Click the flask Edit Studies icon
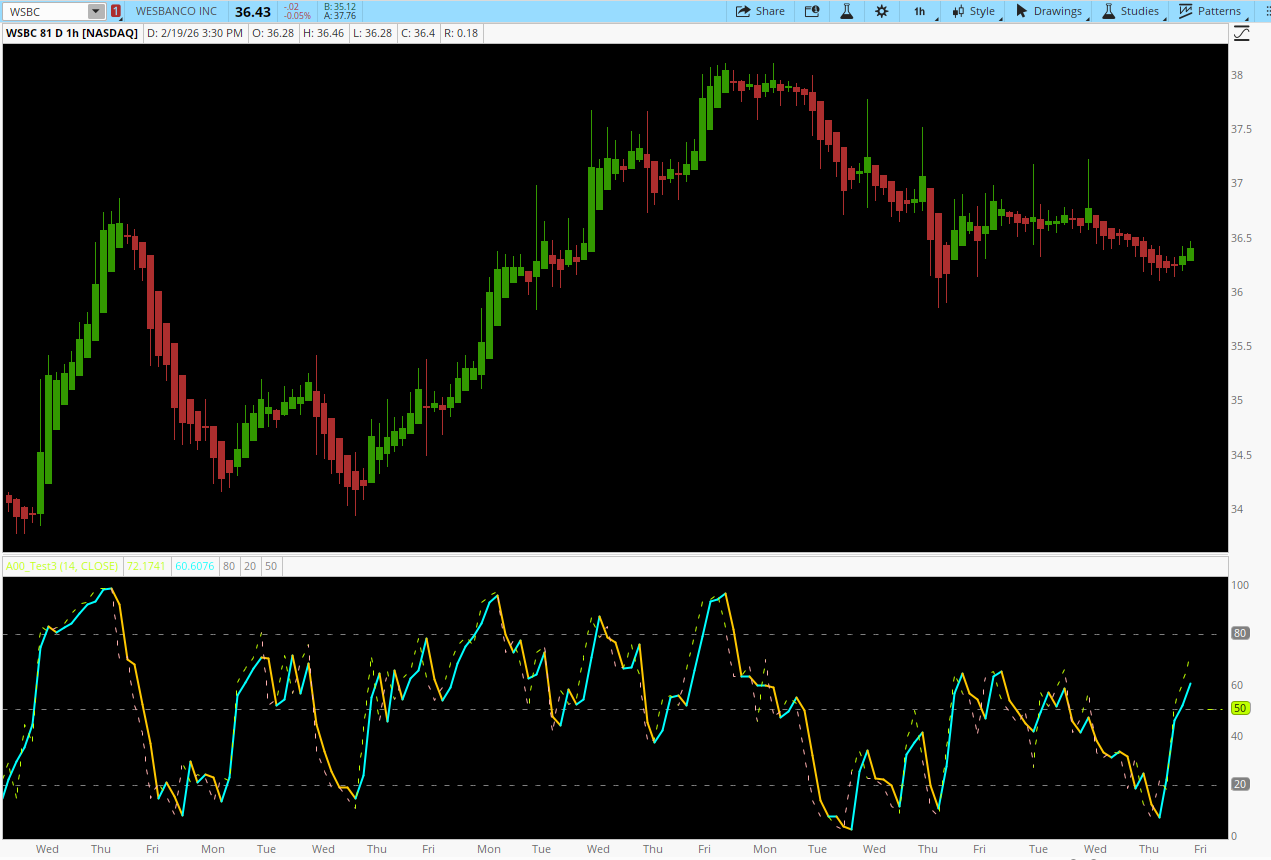Image resolution: width=1271 pixels, height=860 pixels. 846,11
